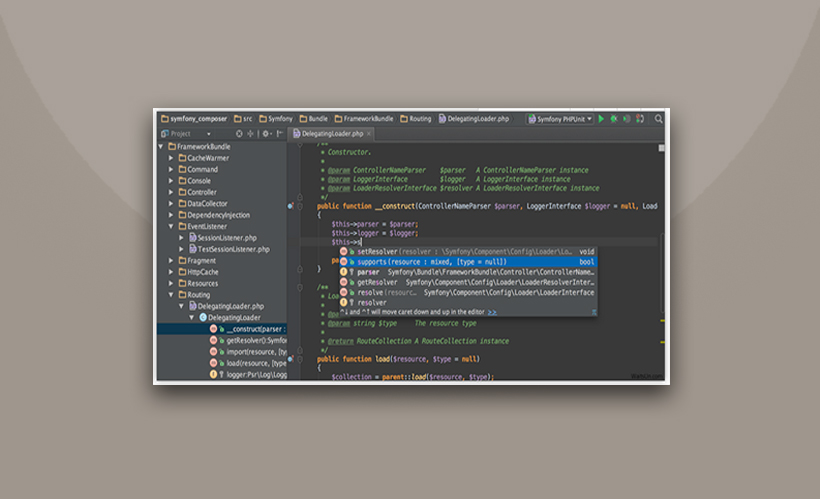Open Project panel settings gear
The image size is (820, 499).
pyautogui.click(x=266, y=134)
